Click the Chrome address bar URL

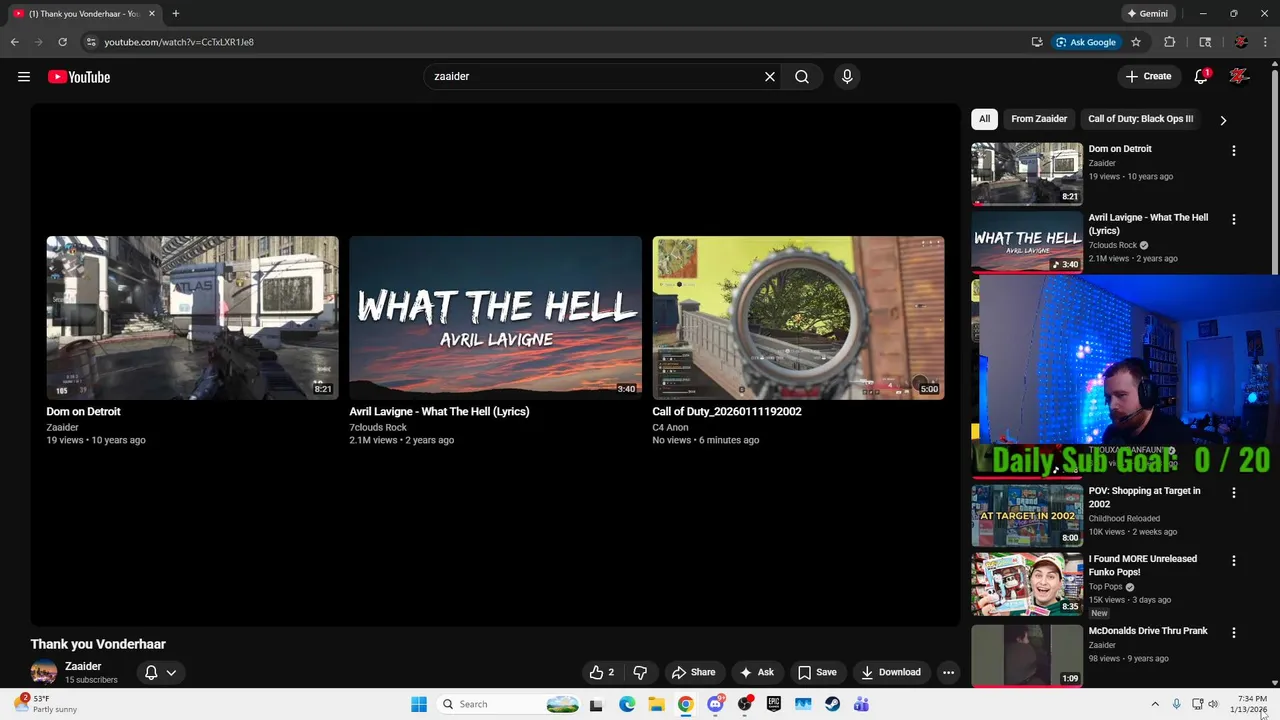[x=179, y=42]
